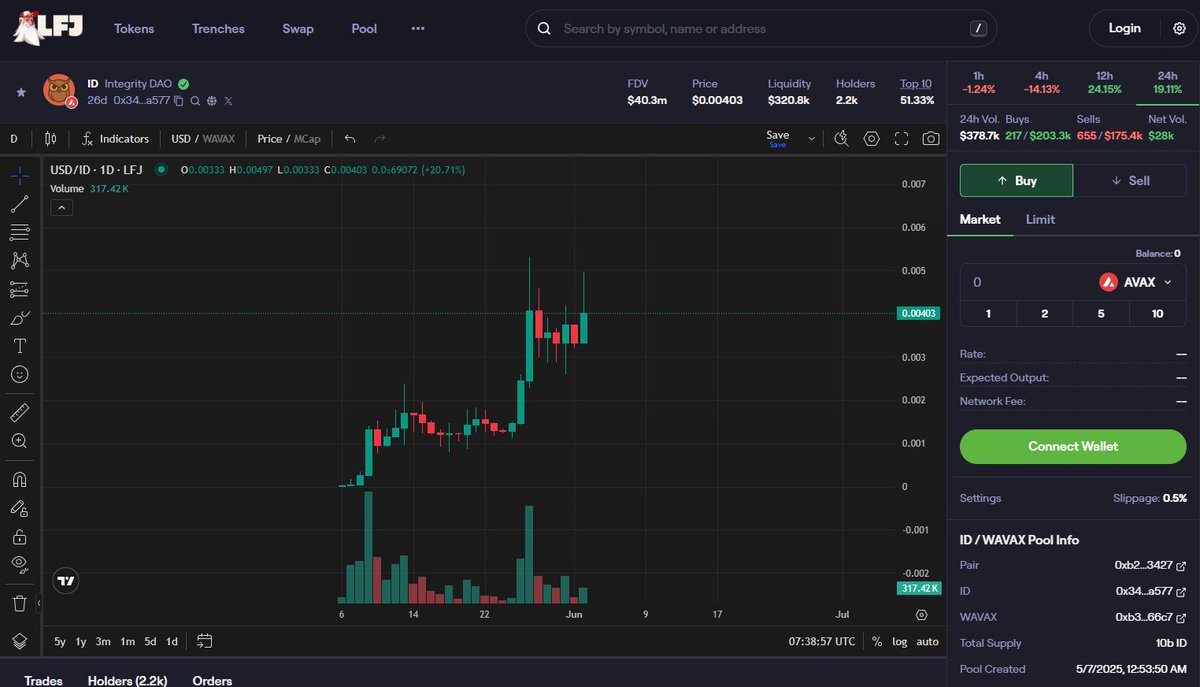Open the Pool page
The height and width of the screenshot is (687, 1200).
coord(364,28)
